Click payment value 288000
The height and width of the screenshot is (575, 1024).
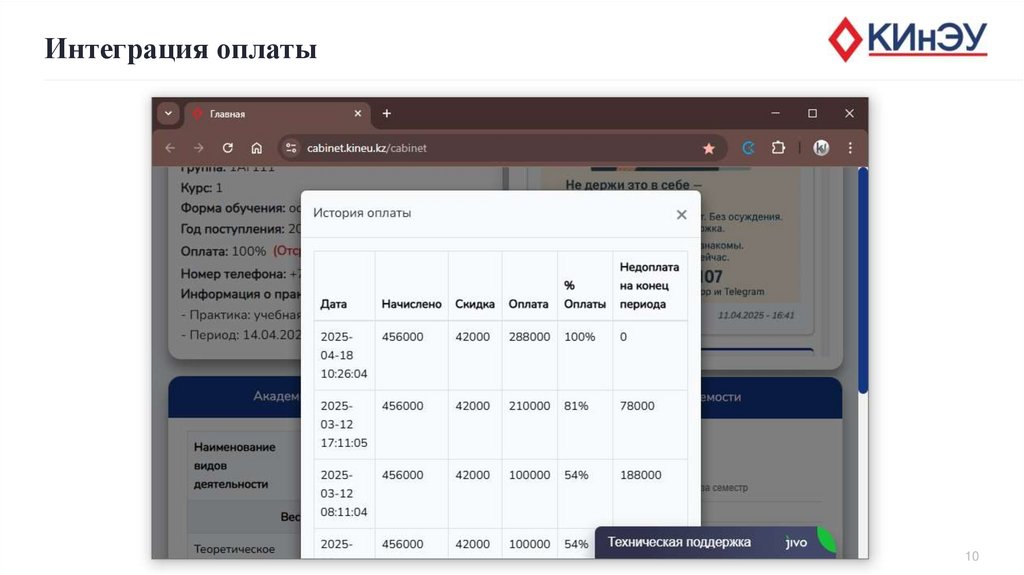[529, 337]
